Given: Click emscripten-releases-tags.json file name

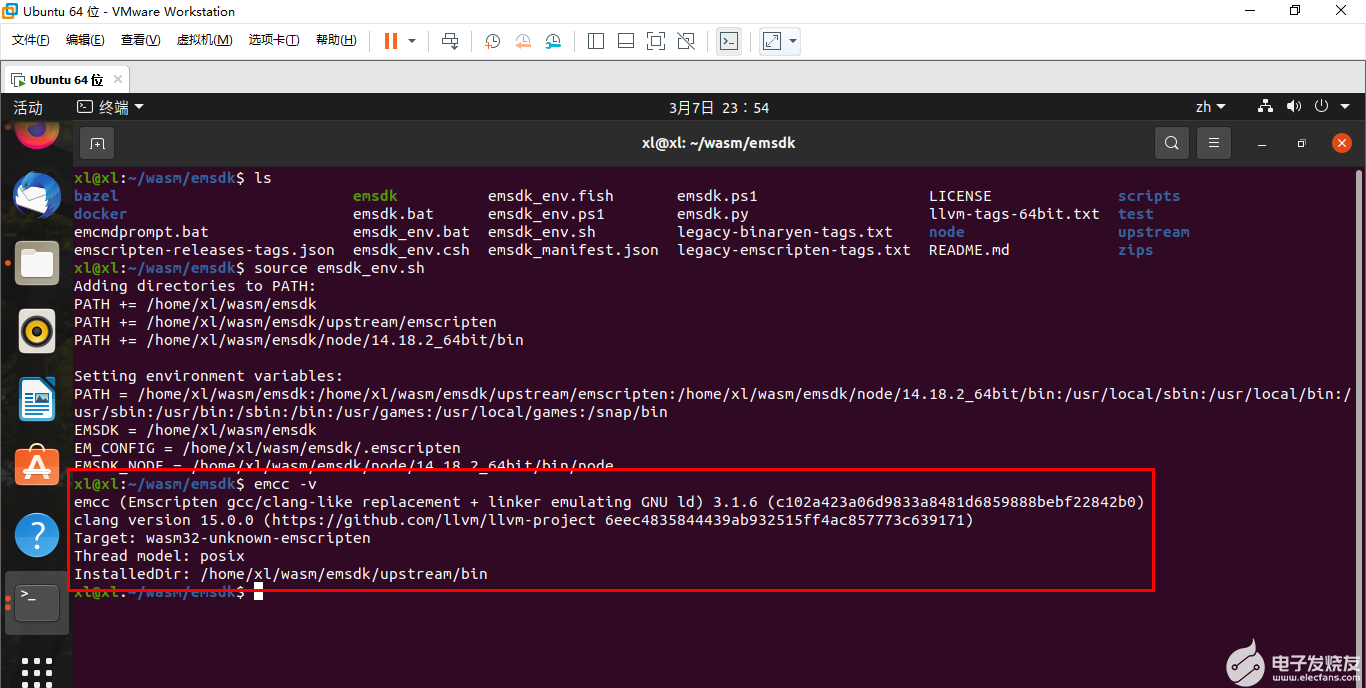Looking at the screenshot, I should (204, 250).
